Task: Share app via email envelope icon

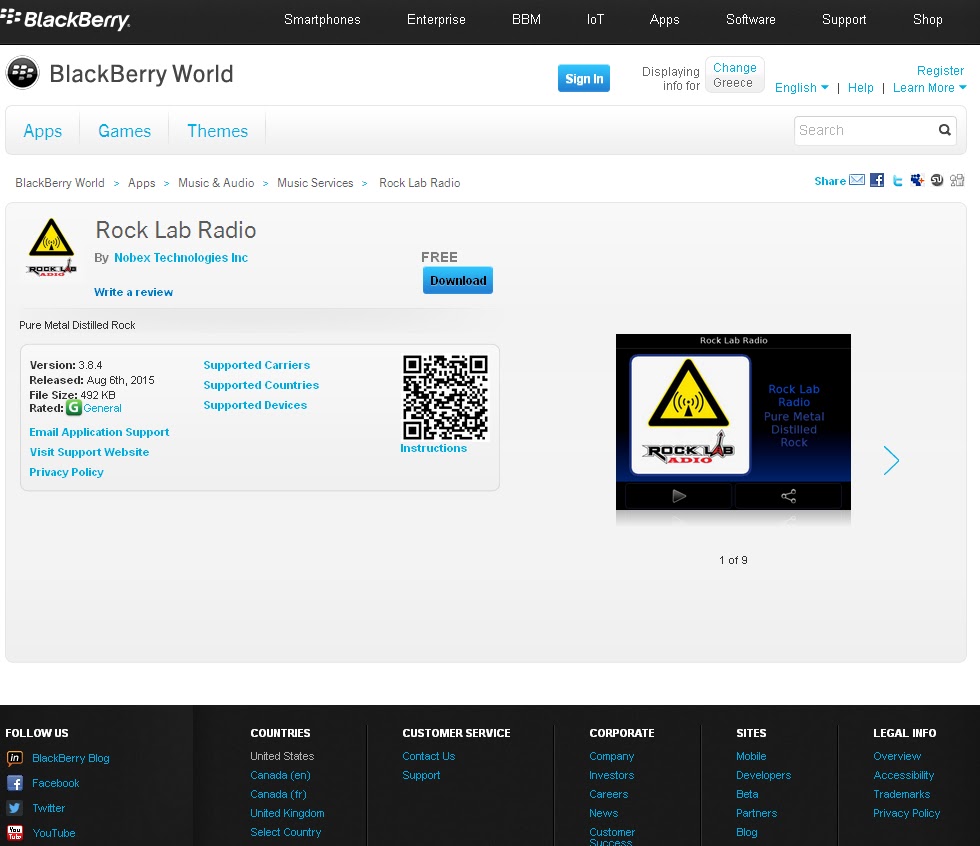Action: (857, 181)
